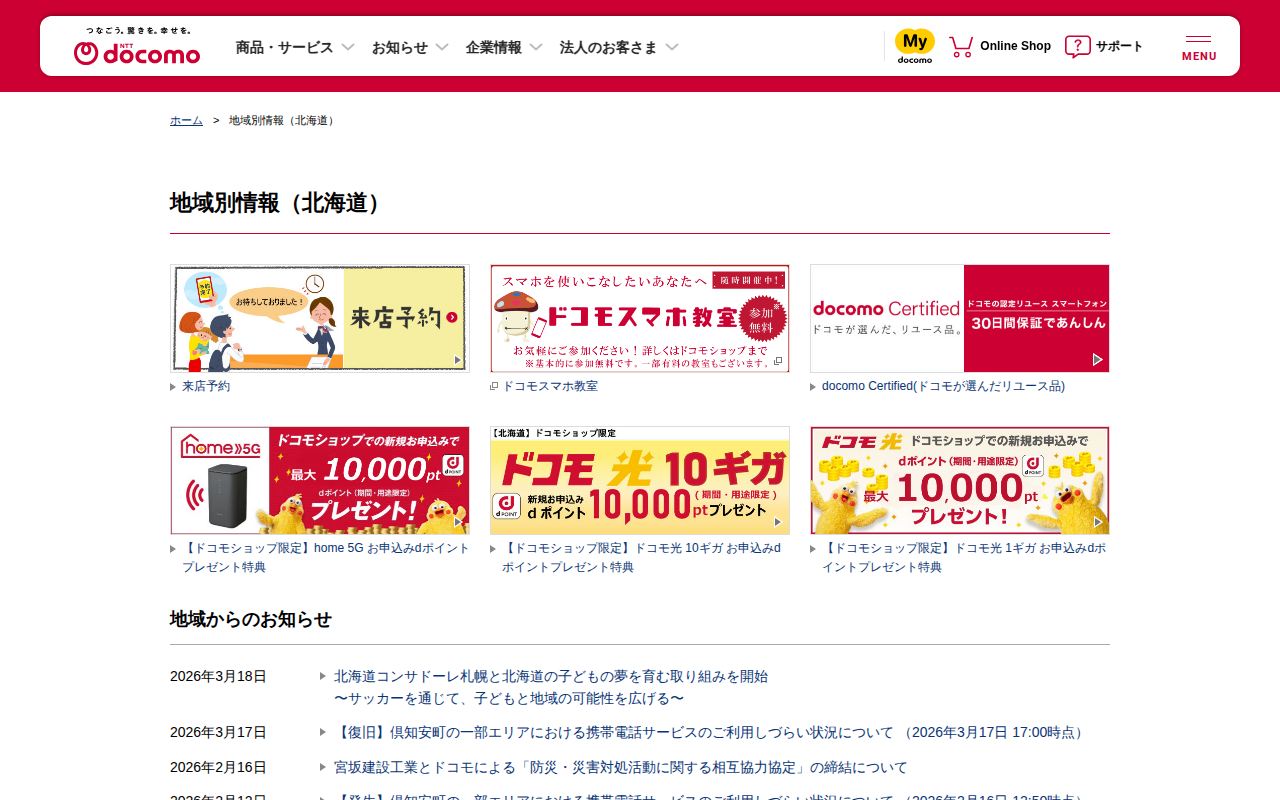This screenshot has width=1280, height=800.
Task: Open ドコモ光 10ギガ banner image
Action: click(x=640, y=480)
